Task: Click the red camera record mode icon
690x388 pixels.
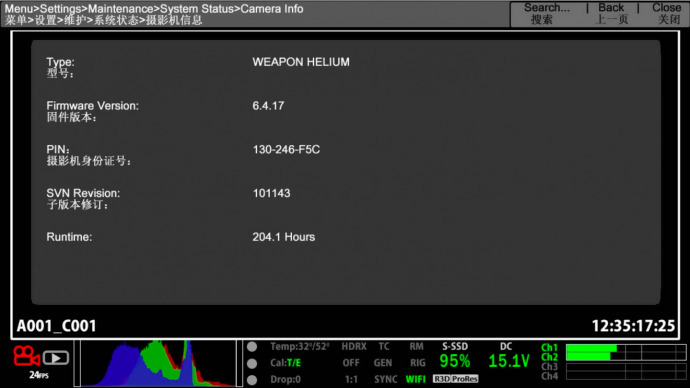Action: [x=26, y=355]
